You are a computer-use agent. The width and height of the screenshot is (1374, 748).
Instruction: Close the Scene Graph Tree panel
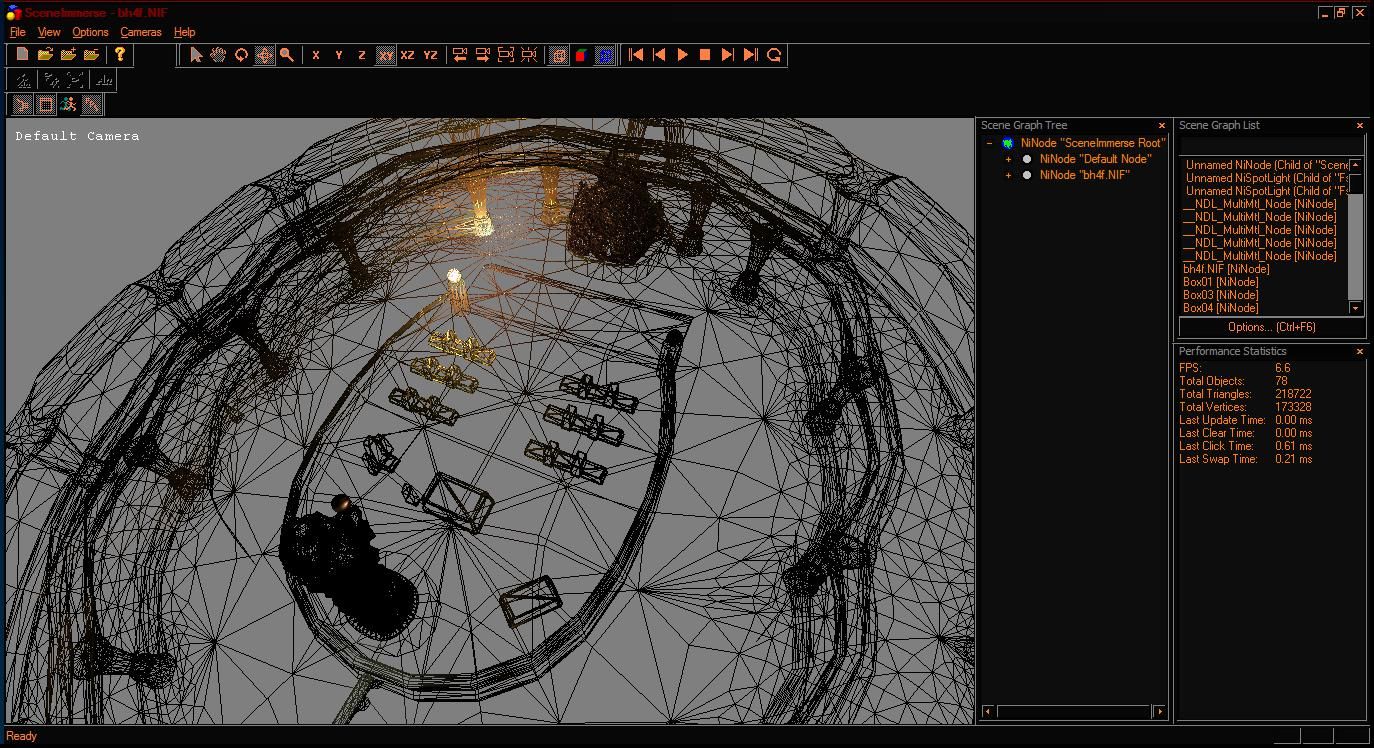tap(1161, 126)
